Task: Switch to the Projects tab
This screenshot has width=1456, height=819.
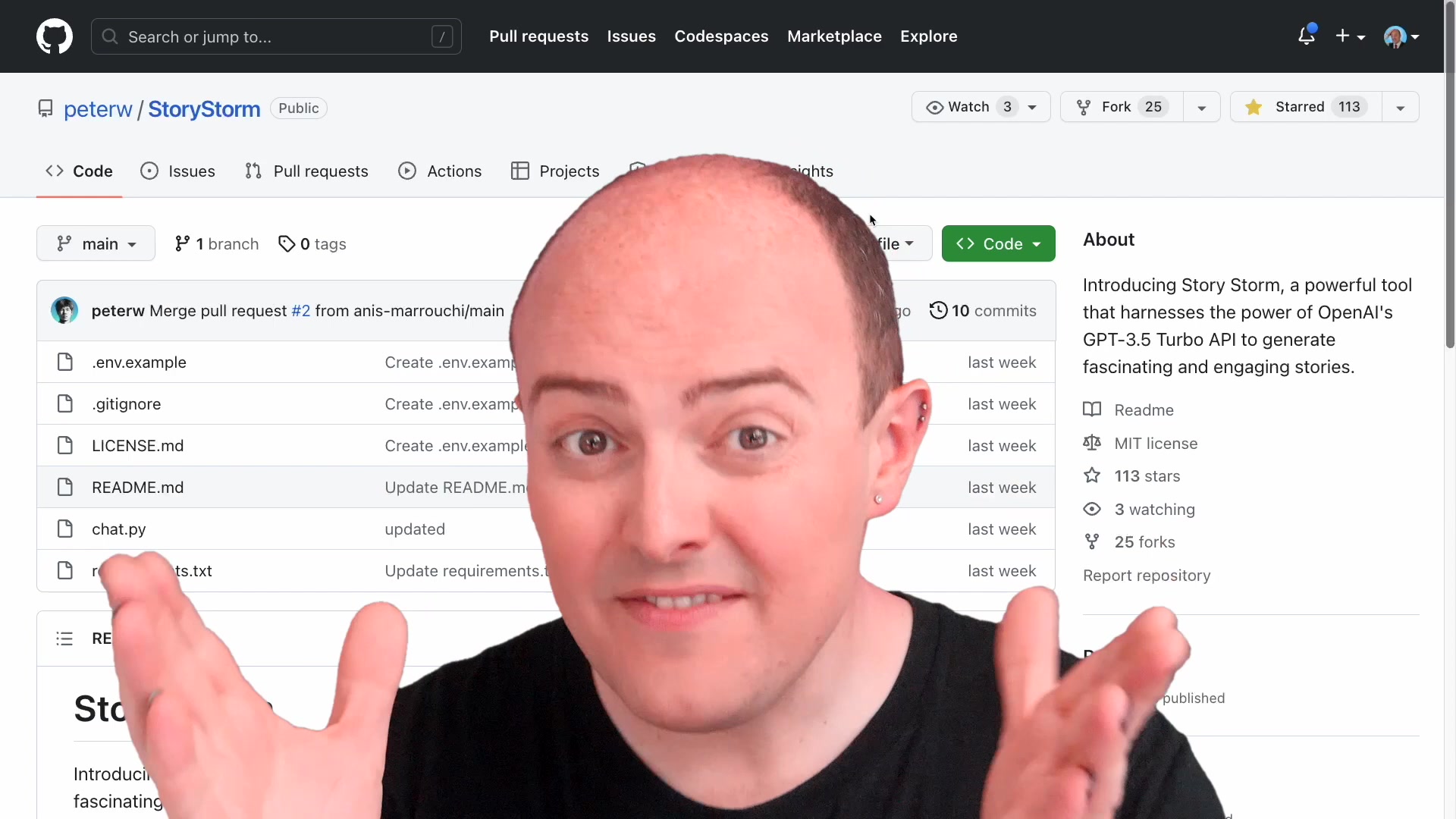Action: [555, 171]
